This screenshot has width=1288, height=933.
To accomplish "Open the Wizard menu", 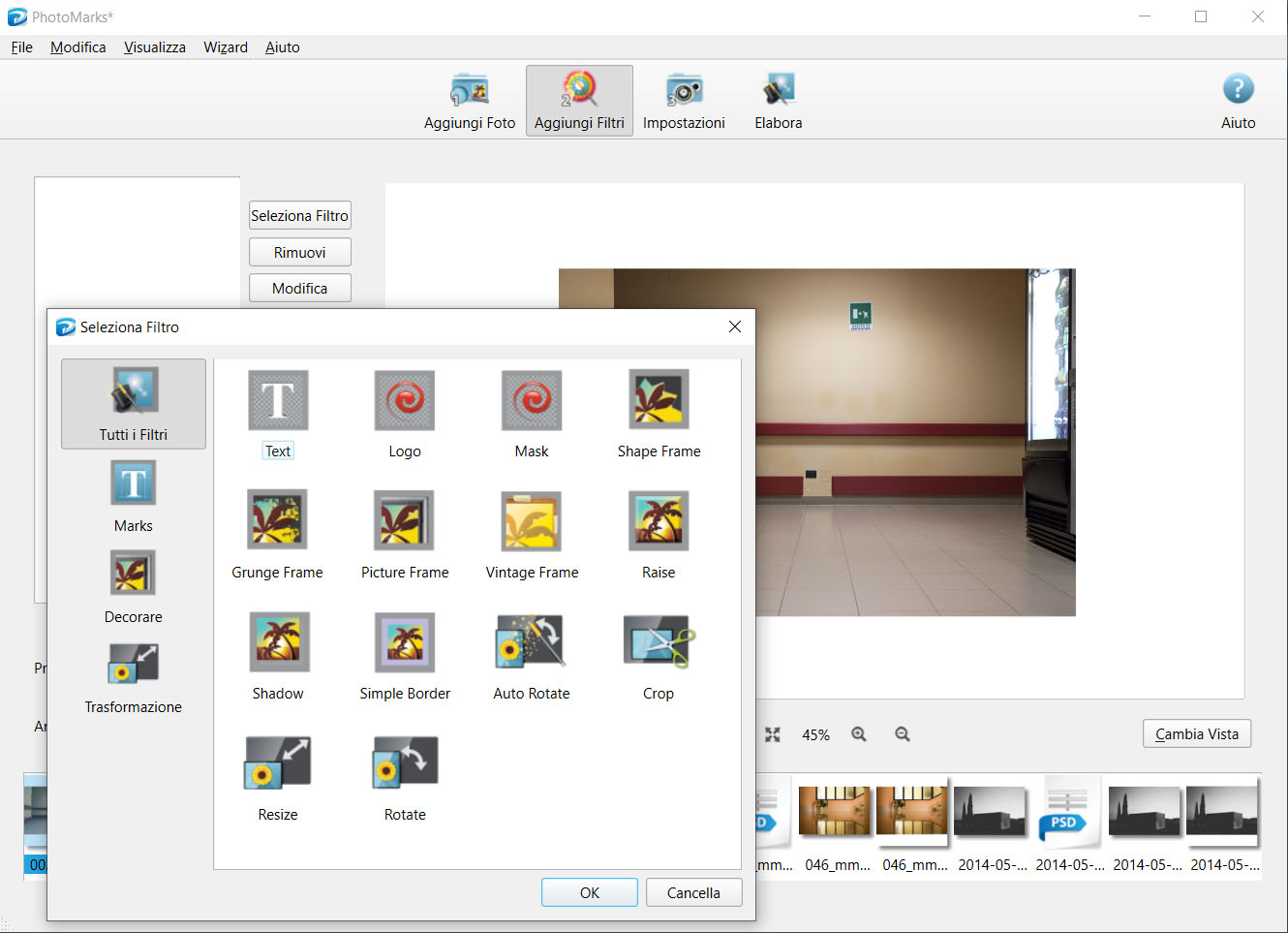I will (x=226, y=47).
